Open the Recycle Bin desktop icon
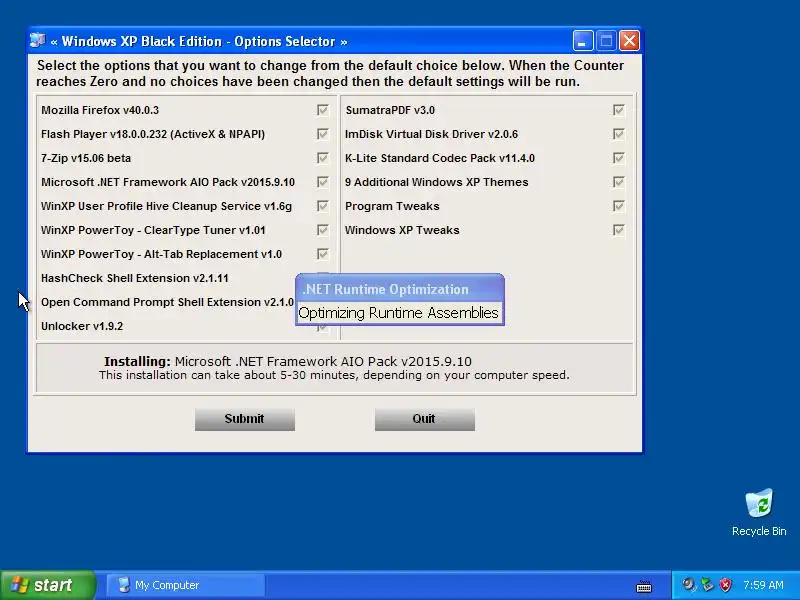The height and width of the screenshot is (600, 800). click(x=759, y=512)
